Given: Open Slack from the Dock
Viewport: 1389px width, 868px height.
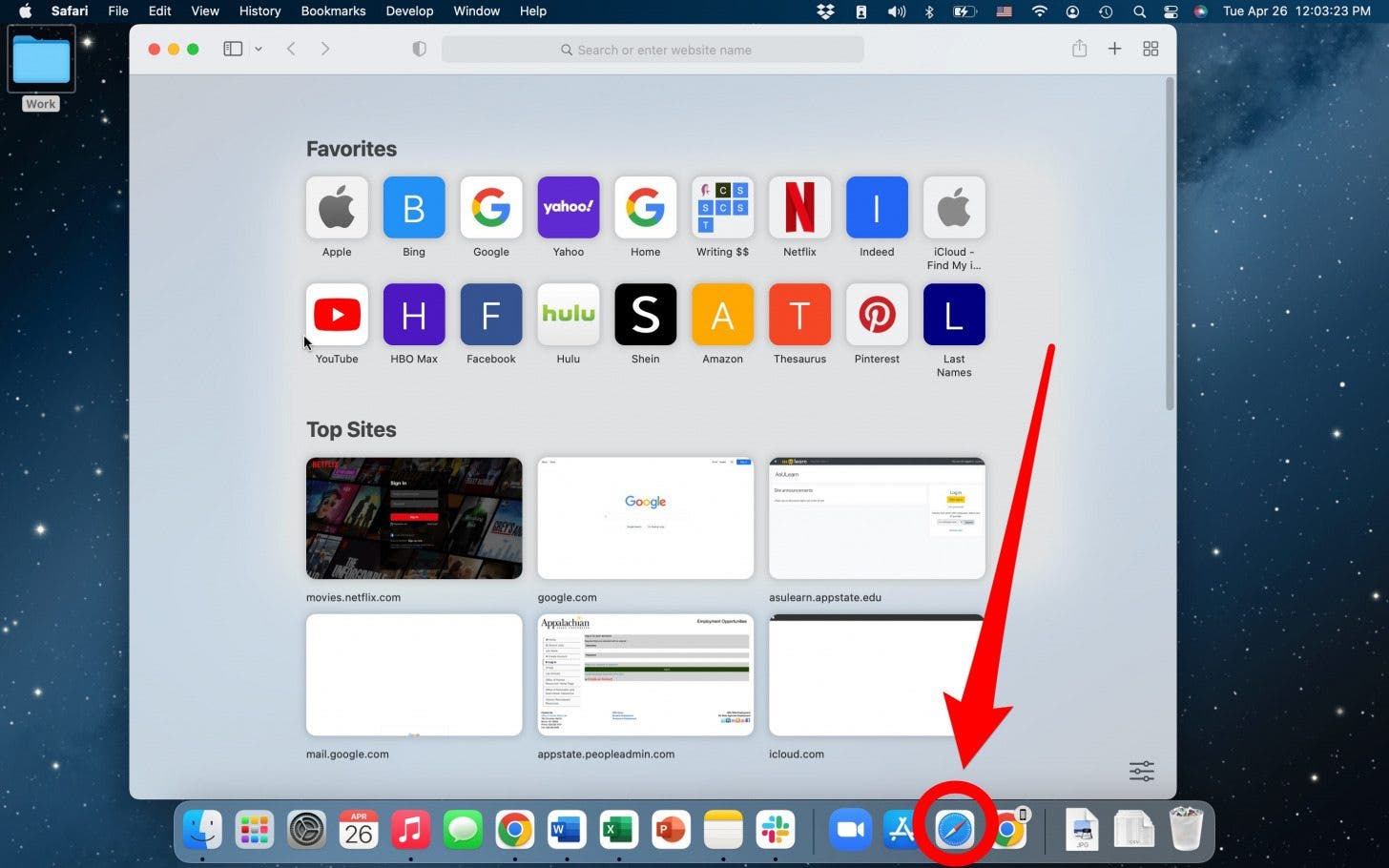Looking at the screenshot, I should point(775,830).
